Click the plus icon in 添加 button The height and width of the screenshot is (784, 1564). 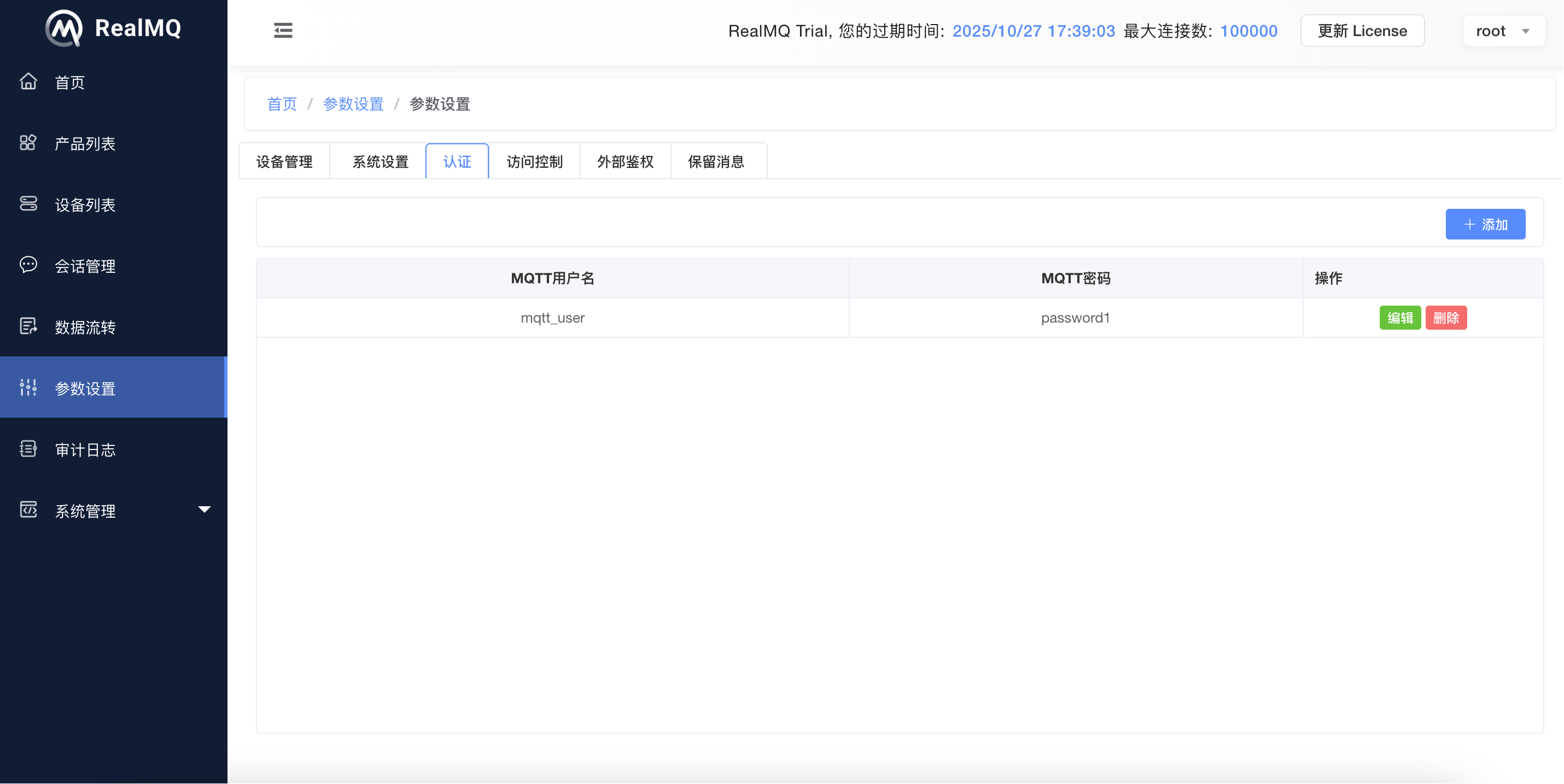[x=1470, y=225]
